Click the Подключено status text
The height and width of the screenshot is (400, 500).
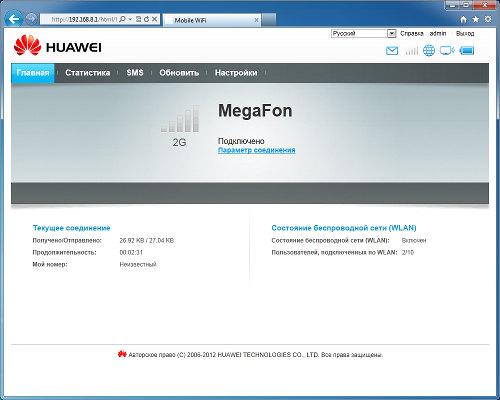[241, 141]
